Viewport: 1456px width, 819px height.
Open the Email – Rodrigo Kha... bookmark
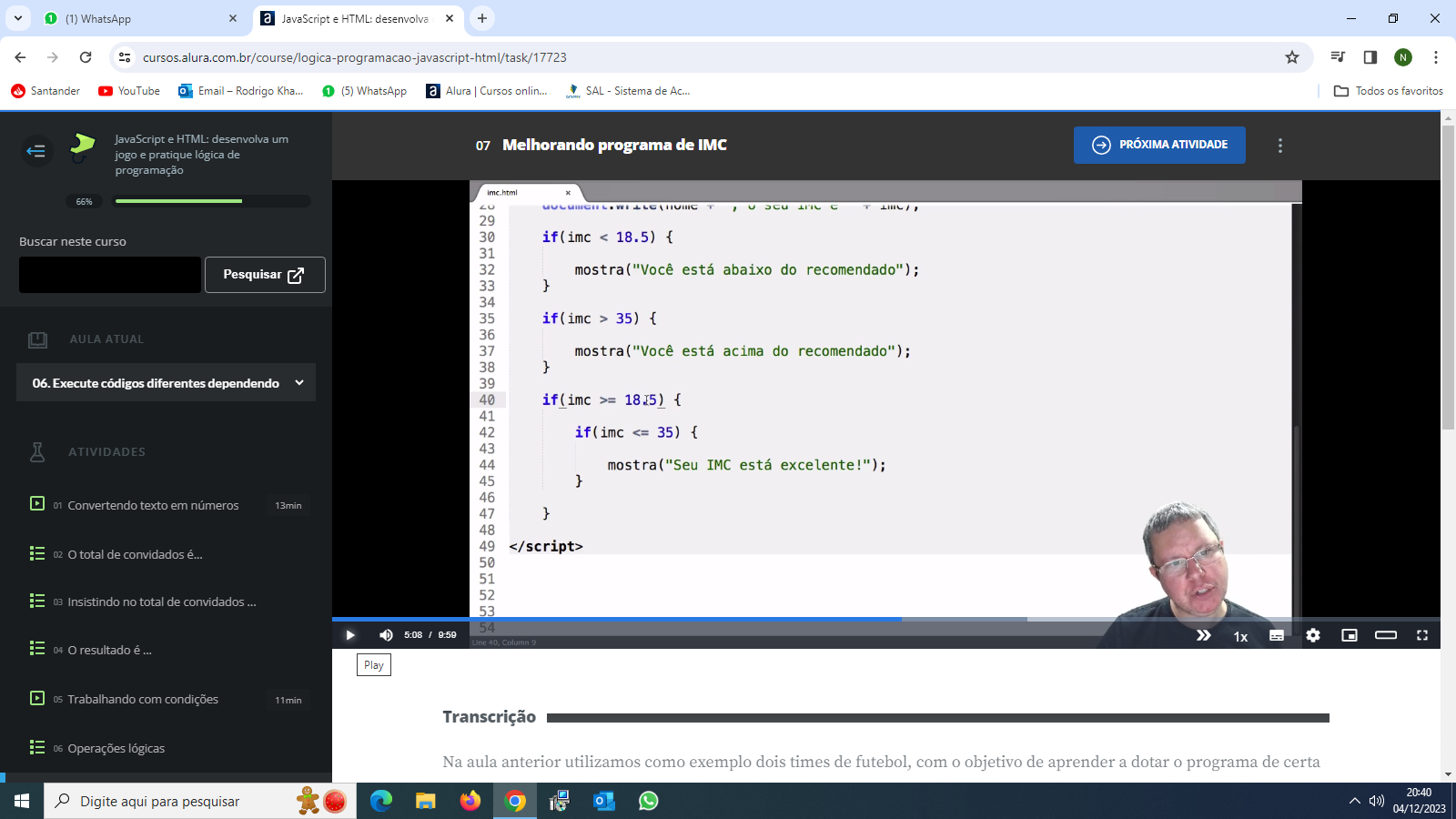[x=241, y=91]
